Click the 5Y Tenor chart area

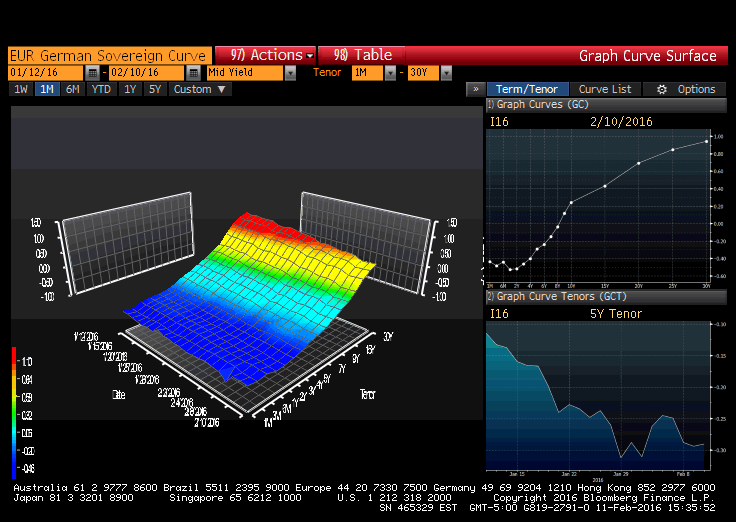coord(598,396)
